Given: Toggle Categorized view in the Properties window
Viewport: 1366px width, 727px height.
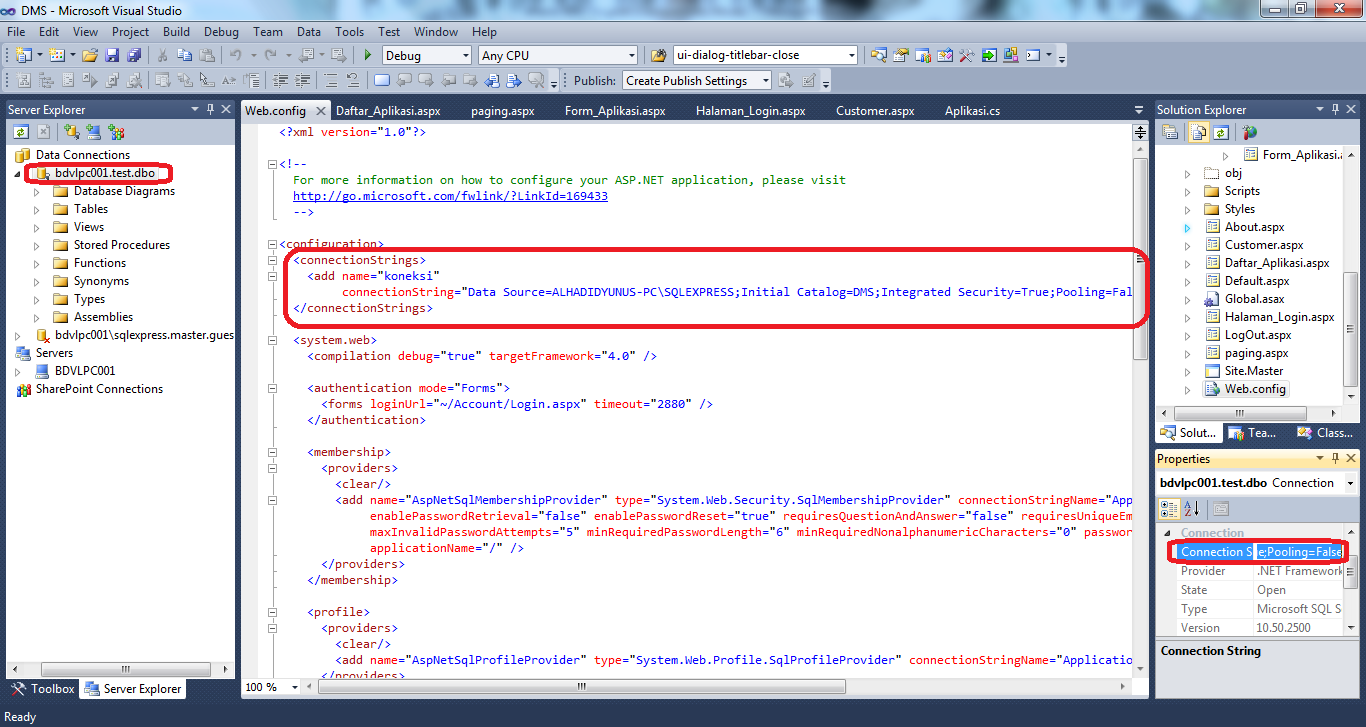Looking at the screenshot, I should [1168, 509].
